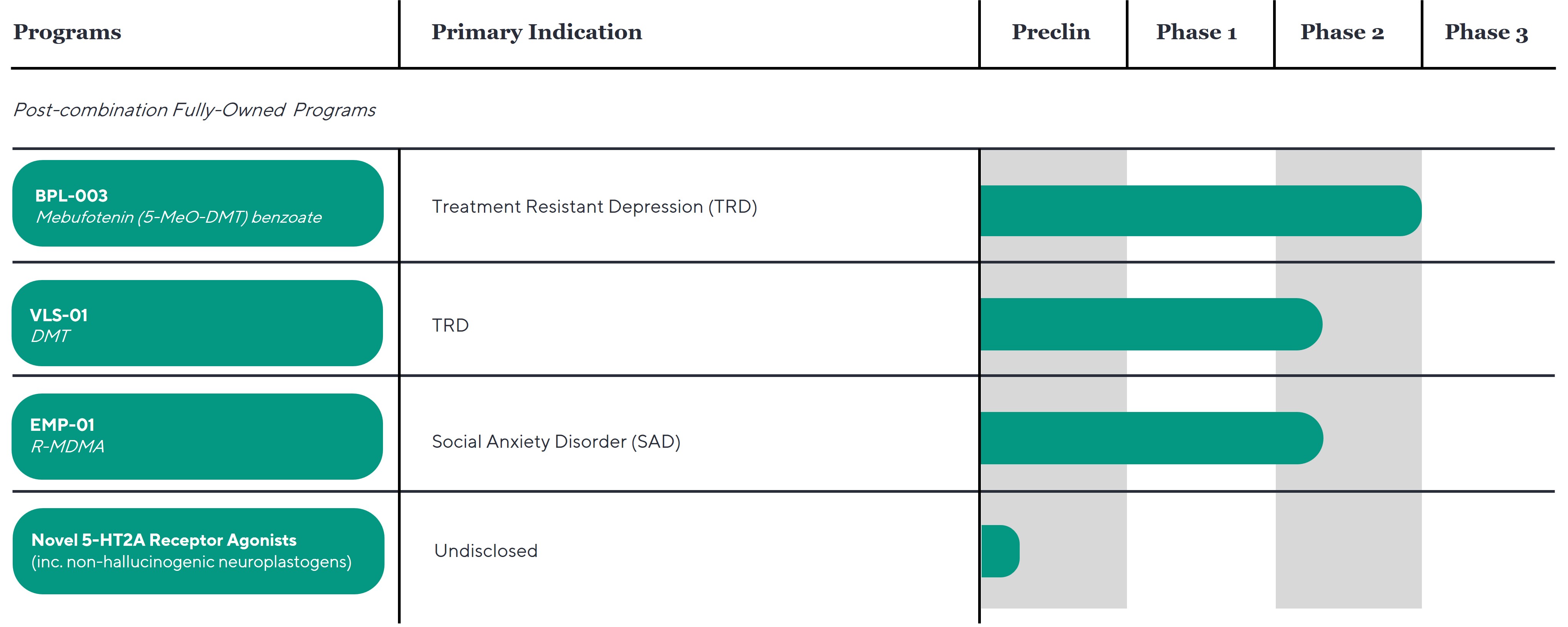
Task: Select the Phase 2 column header
Action: 1342,32
